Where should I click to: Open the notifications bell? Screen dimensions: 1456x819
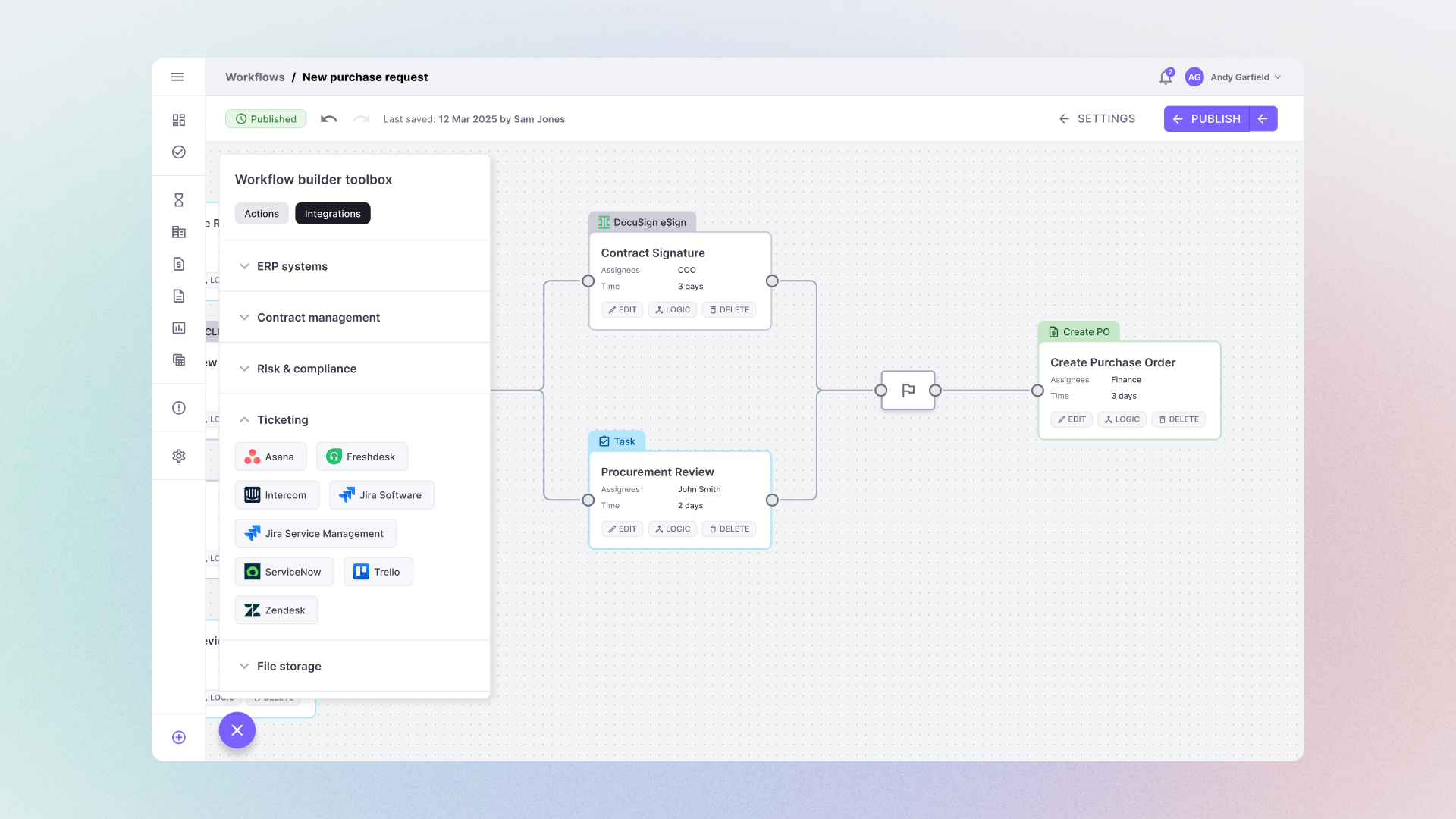click(1166, 77)
